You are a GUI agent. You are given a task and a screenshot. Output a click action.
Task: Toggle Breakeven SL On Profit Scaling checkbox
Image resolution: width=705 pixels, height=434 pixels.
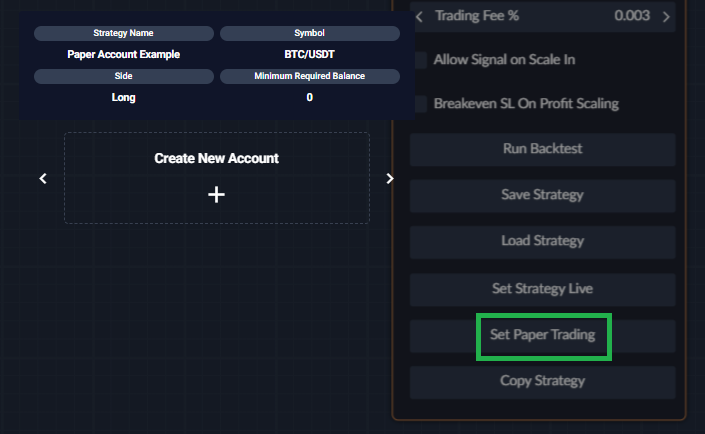coord(421,104)
